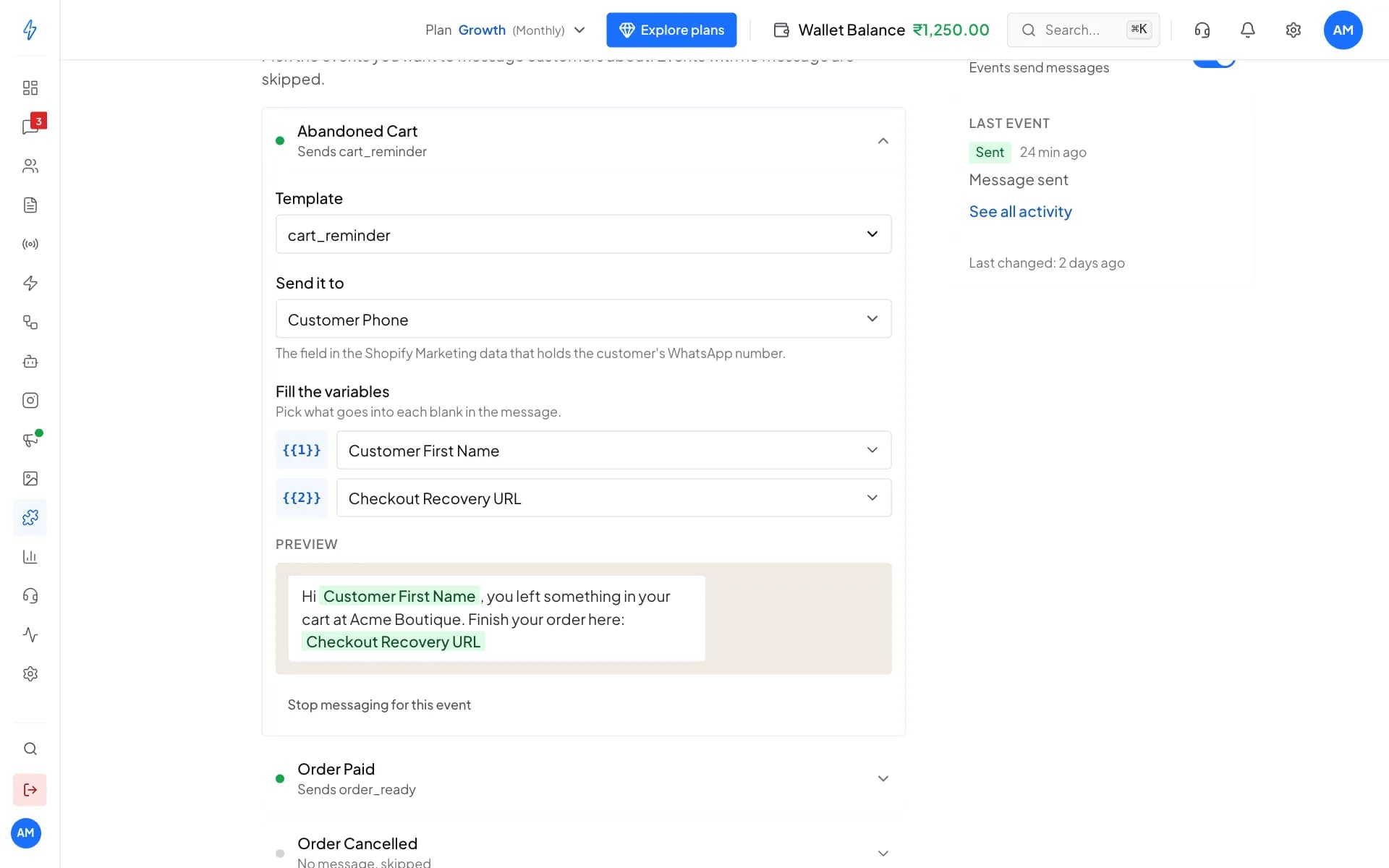Click the Growth plan link
This screenshot has height=868, width=1389.
pyautogui.click(x=482, y=30)
